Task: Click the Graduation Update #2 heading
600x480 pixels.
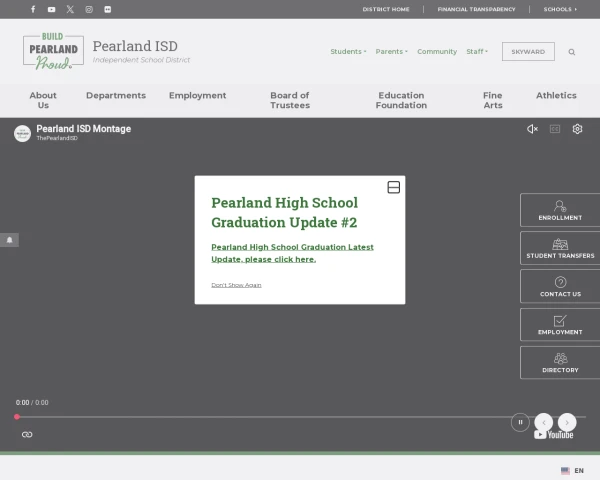Action: coord(284,212)
